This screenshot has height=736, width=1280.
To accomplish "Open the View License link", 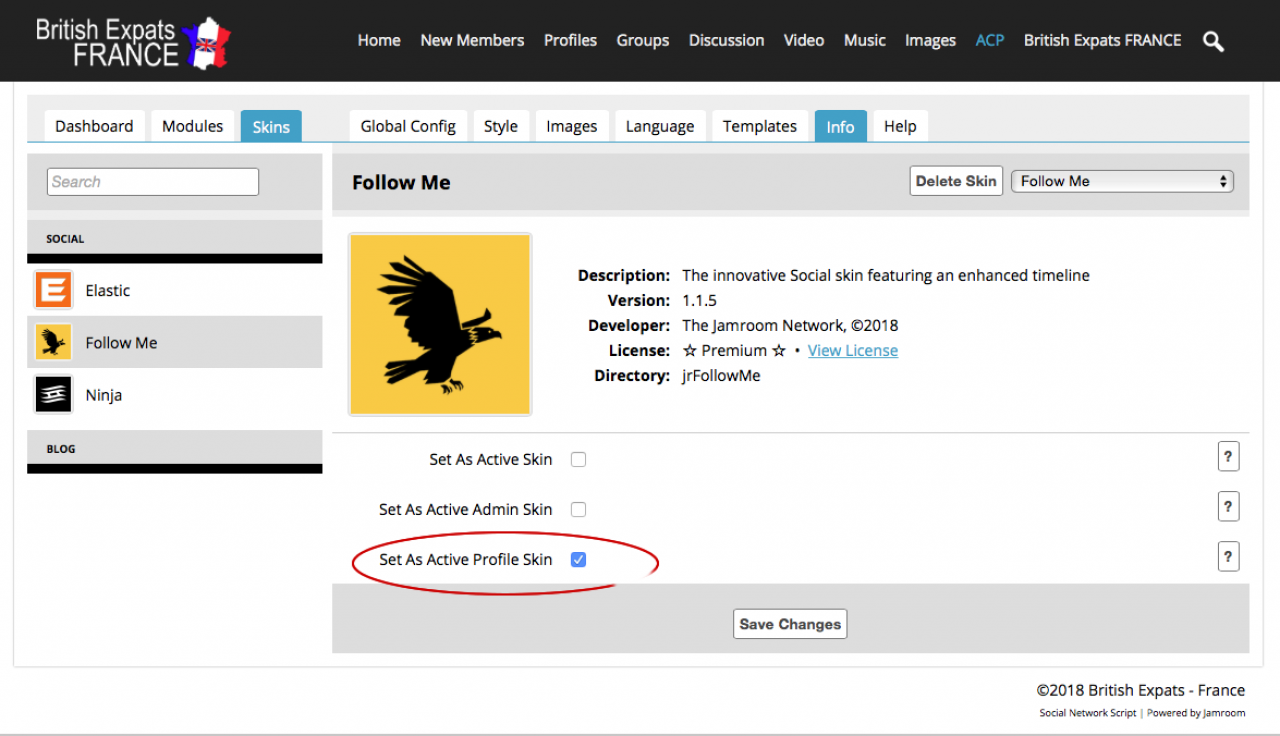I will (853, 350).
